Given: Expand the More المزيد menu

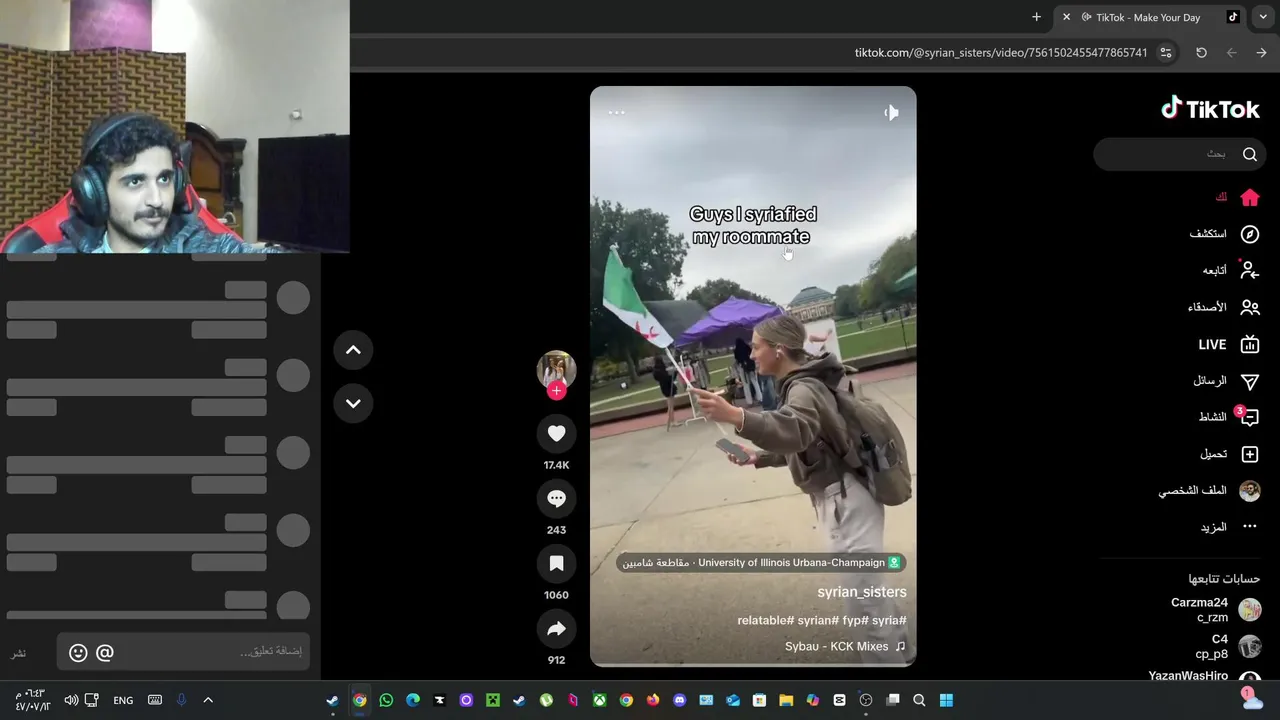Looking at the screenshot, I should tap(1230, 527).
